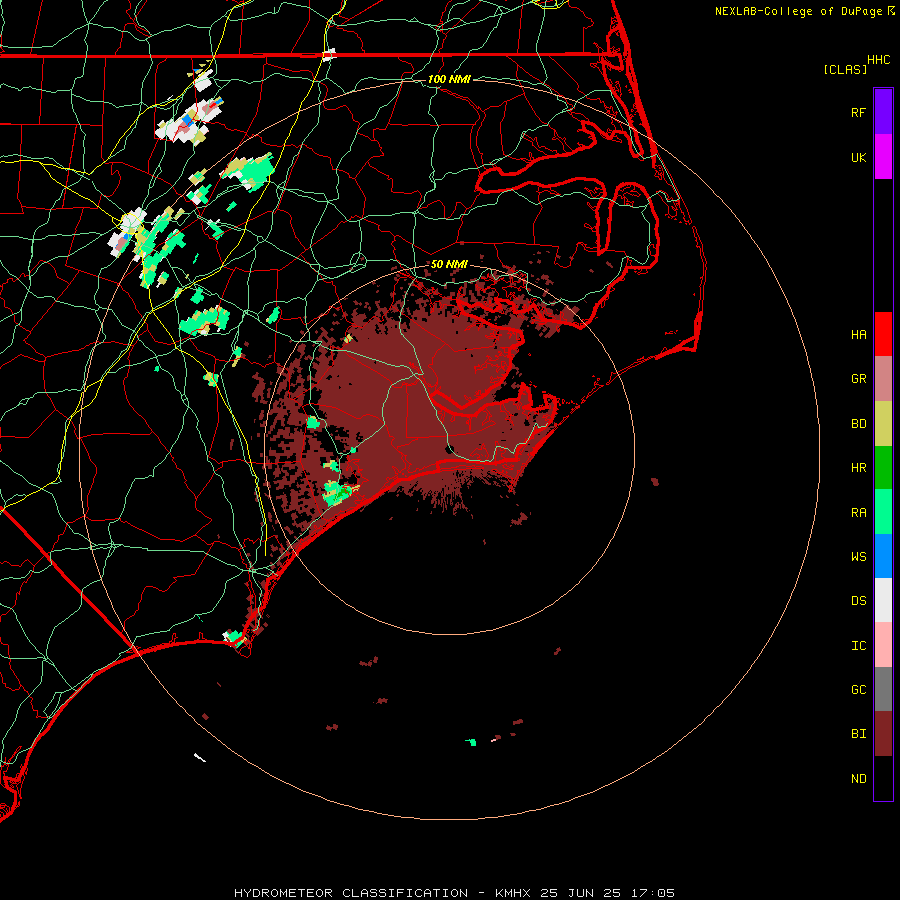Click the HA red legend swatch
Image resolution: width=900 pixels, height=900 pixels.
883,334
